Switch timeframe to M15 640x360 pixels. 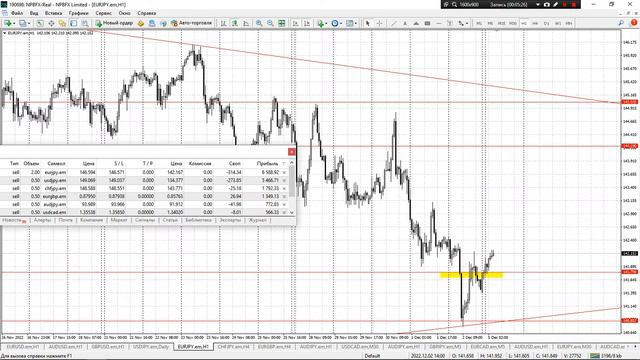click(501, 23)
